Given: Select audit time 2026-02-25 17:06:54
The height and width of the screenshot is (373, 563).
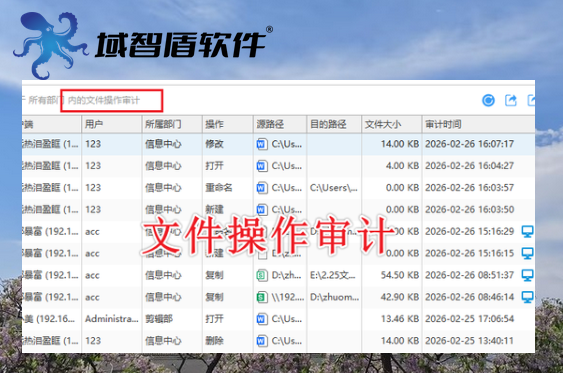Looking at the screenshot, I should (470, 319).
